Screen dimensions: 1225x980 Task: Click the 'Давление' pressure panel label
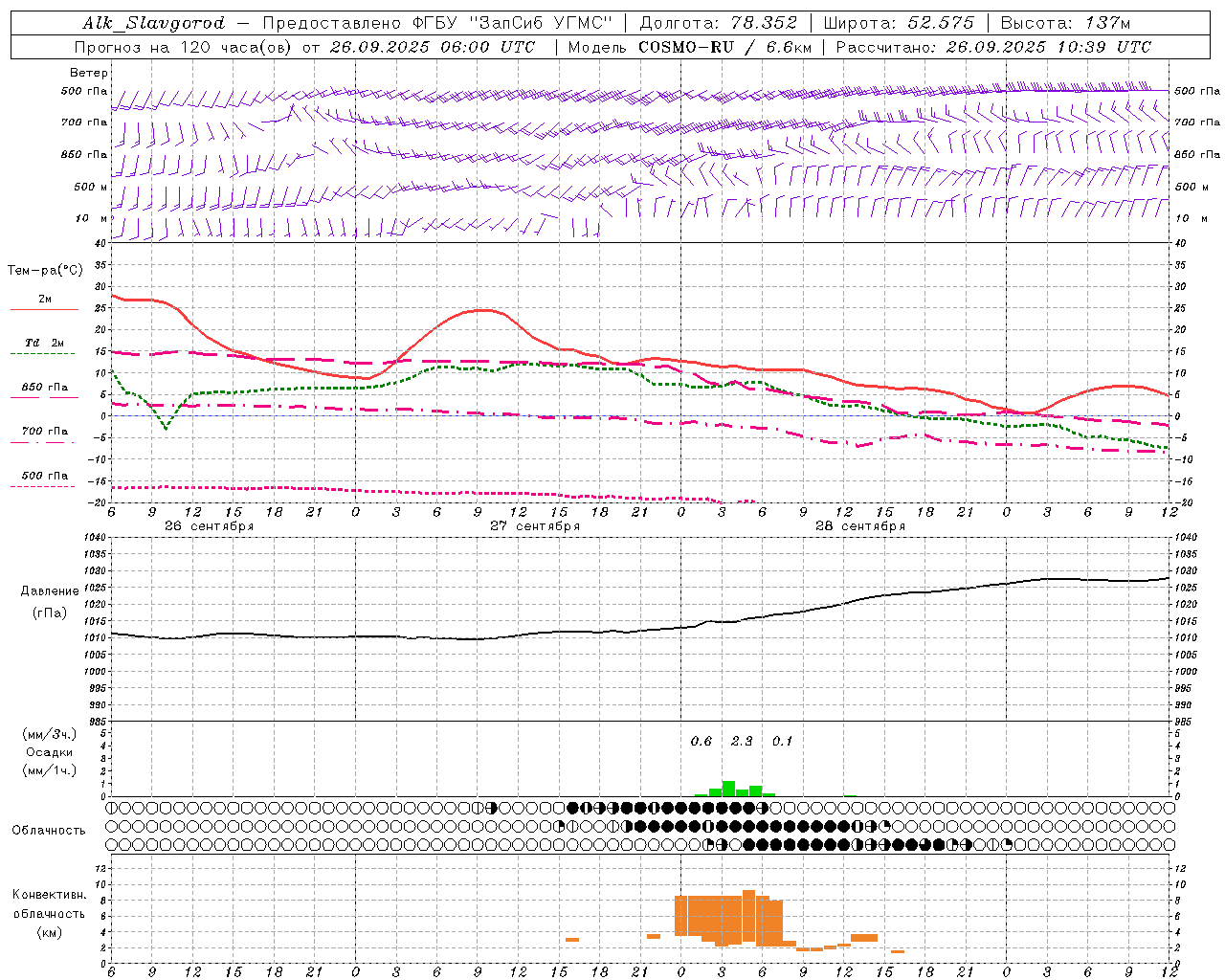pyautogui.click(x=50, y=591)
